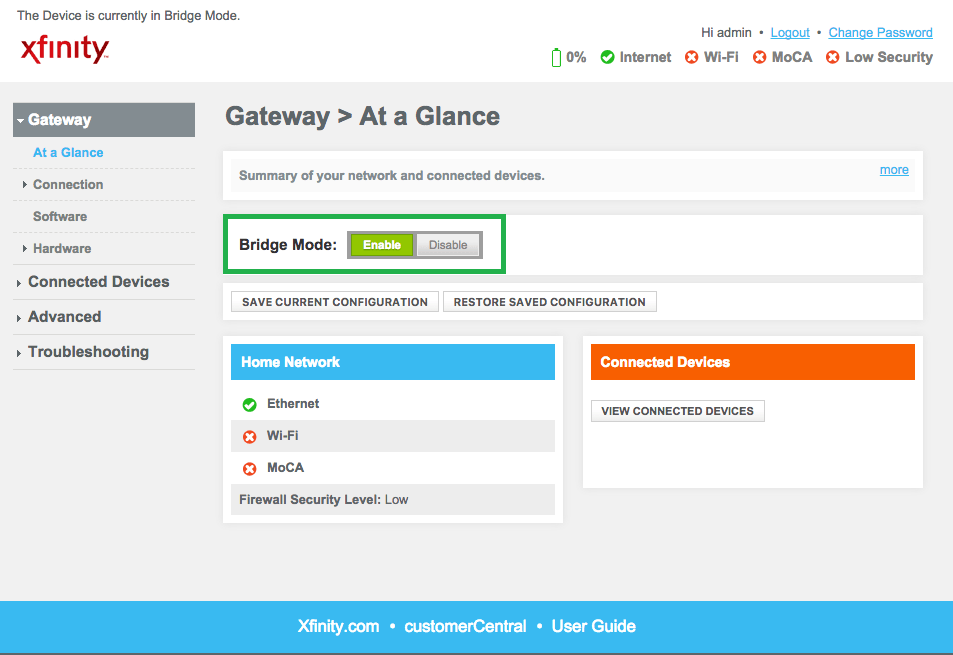
Task: Click the Gateway sidebar header
Action: tap(104, 120)
